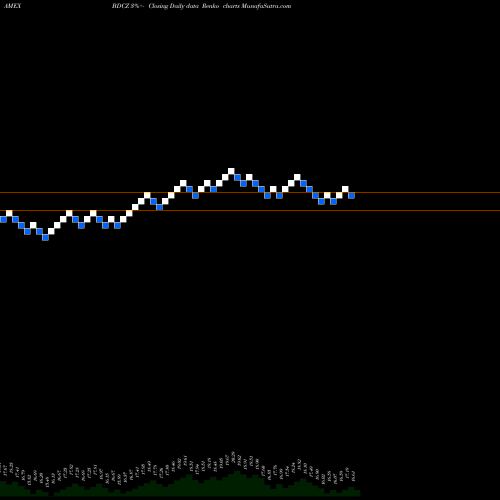Select the rightmost blue Renko brick
This screenshot has height=500, width=500.
(351, 195)
